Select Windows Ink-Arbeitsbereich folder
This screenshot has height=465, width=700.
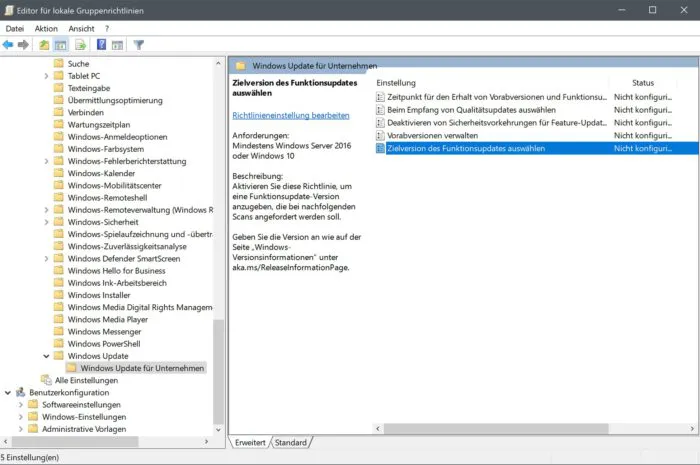click(x=117, y=282)
